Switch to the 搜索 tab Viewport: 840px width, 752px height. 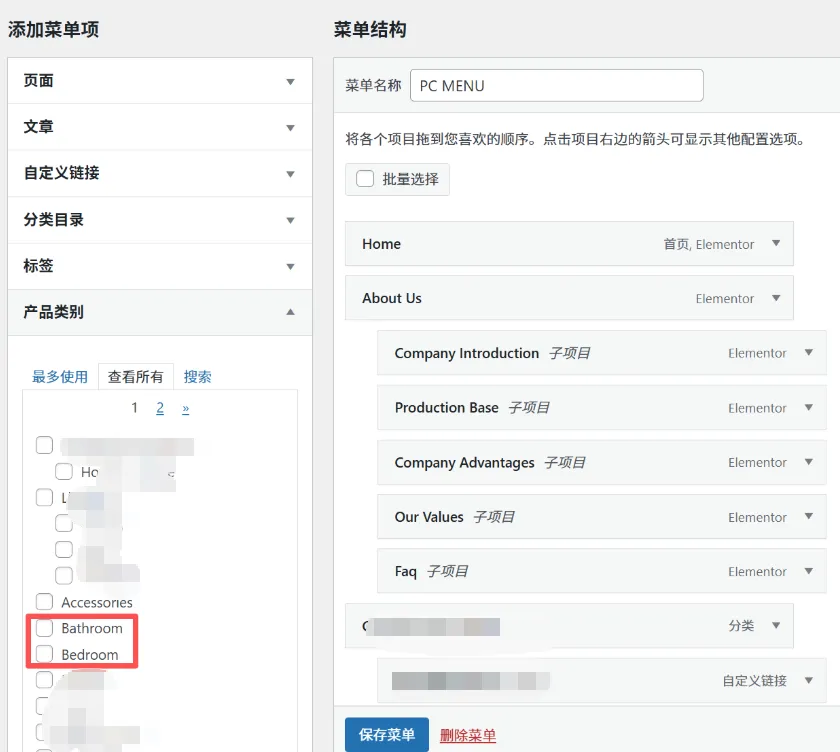(197, 376)
